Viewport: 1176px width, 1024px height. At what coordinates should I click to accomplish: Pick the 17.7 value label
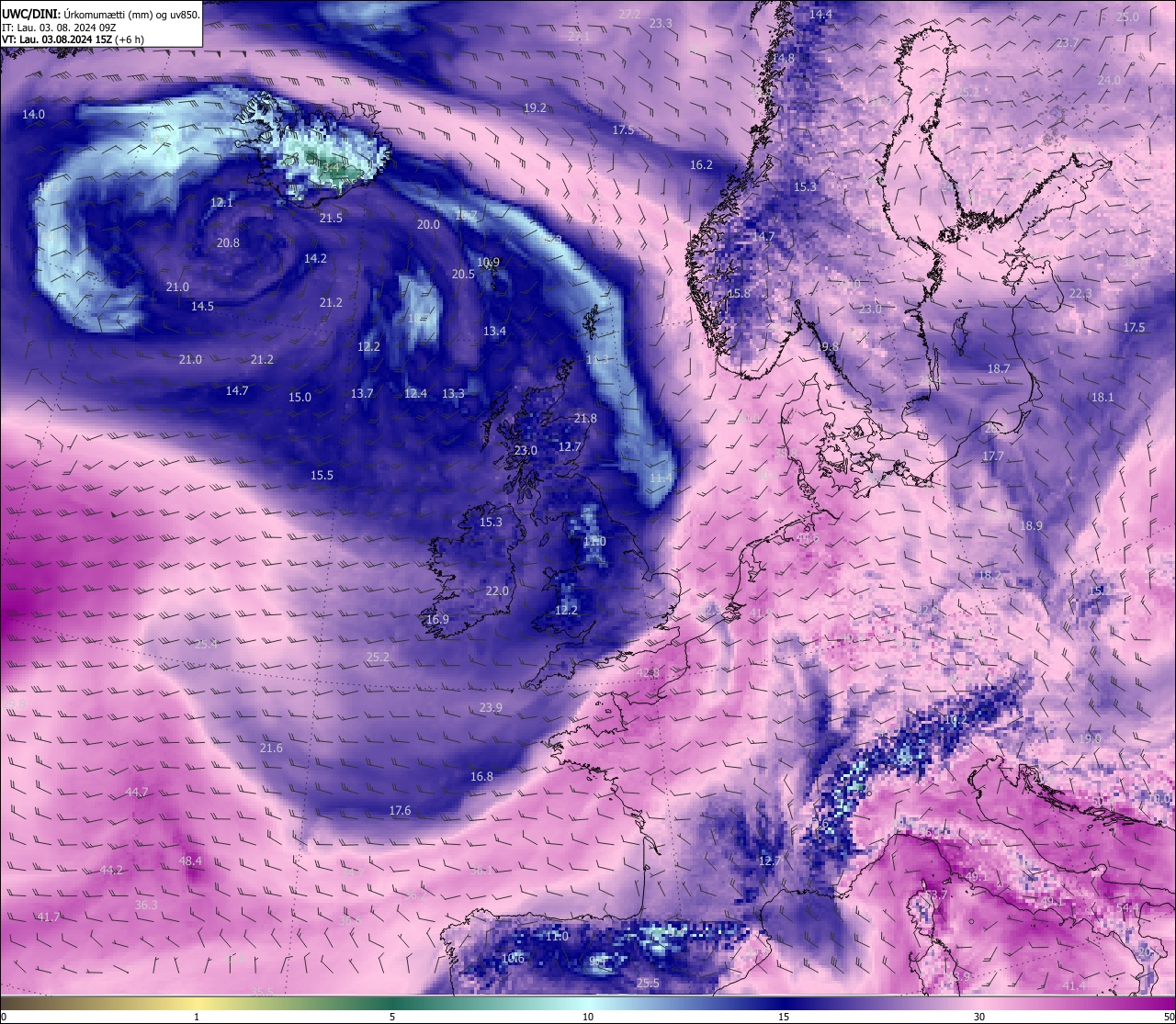coord(992,456)
